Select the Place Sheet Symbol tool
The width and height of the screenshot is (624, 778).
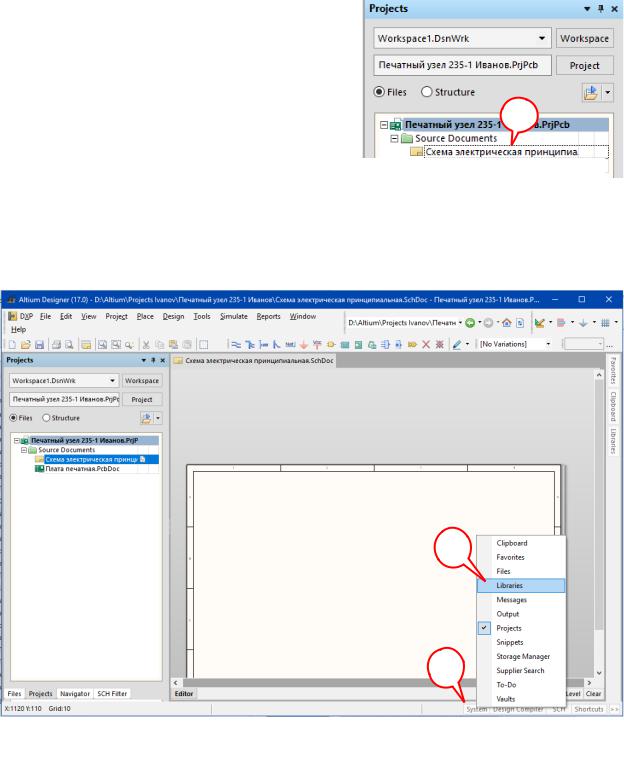(345, 344)
